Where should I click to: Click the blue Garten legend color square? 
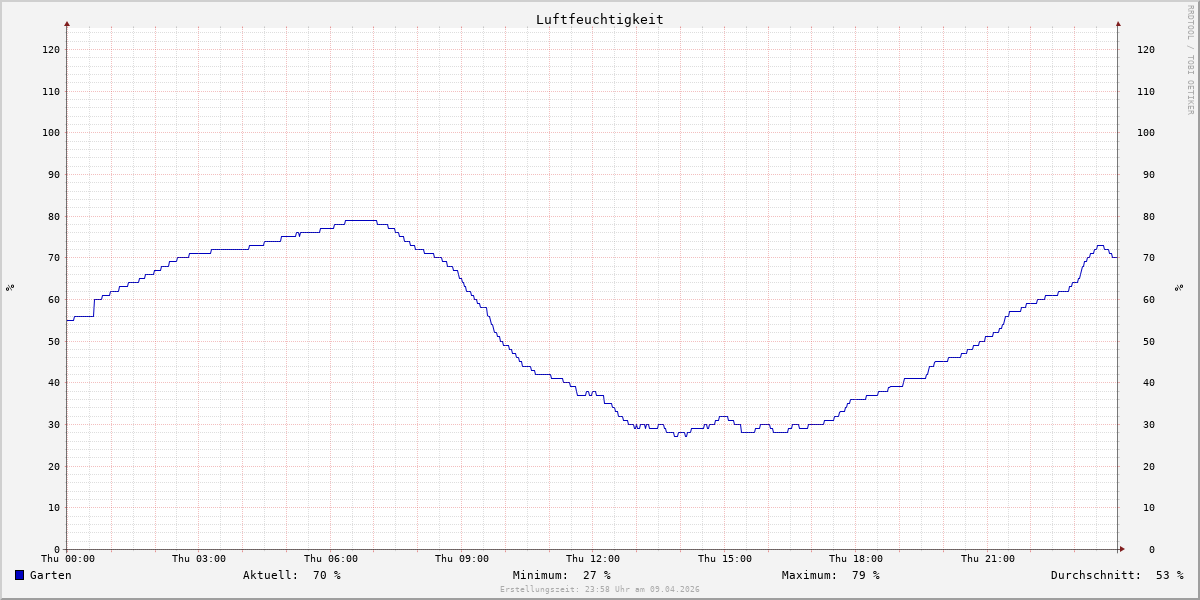pyautogui.click(x=19, y=575)
